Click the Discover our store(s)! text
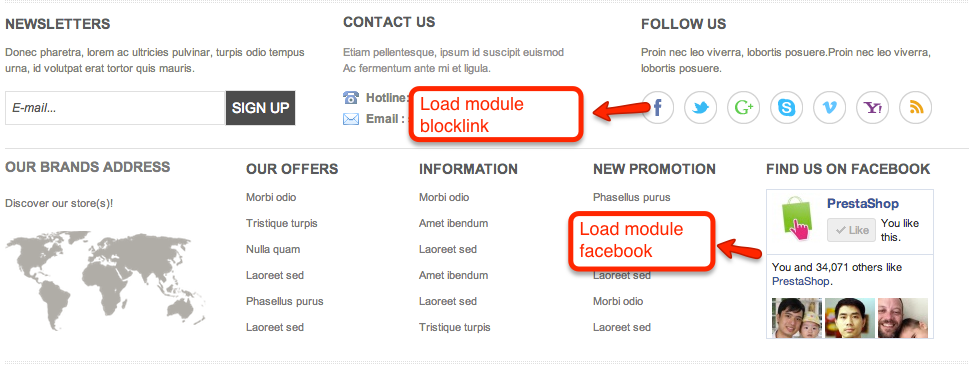This screenshot has width=975, height=383. tap(59, 203)
